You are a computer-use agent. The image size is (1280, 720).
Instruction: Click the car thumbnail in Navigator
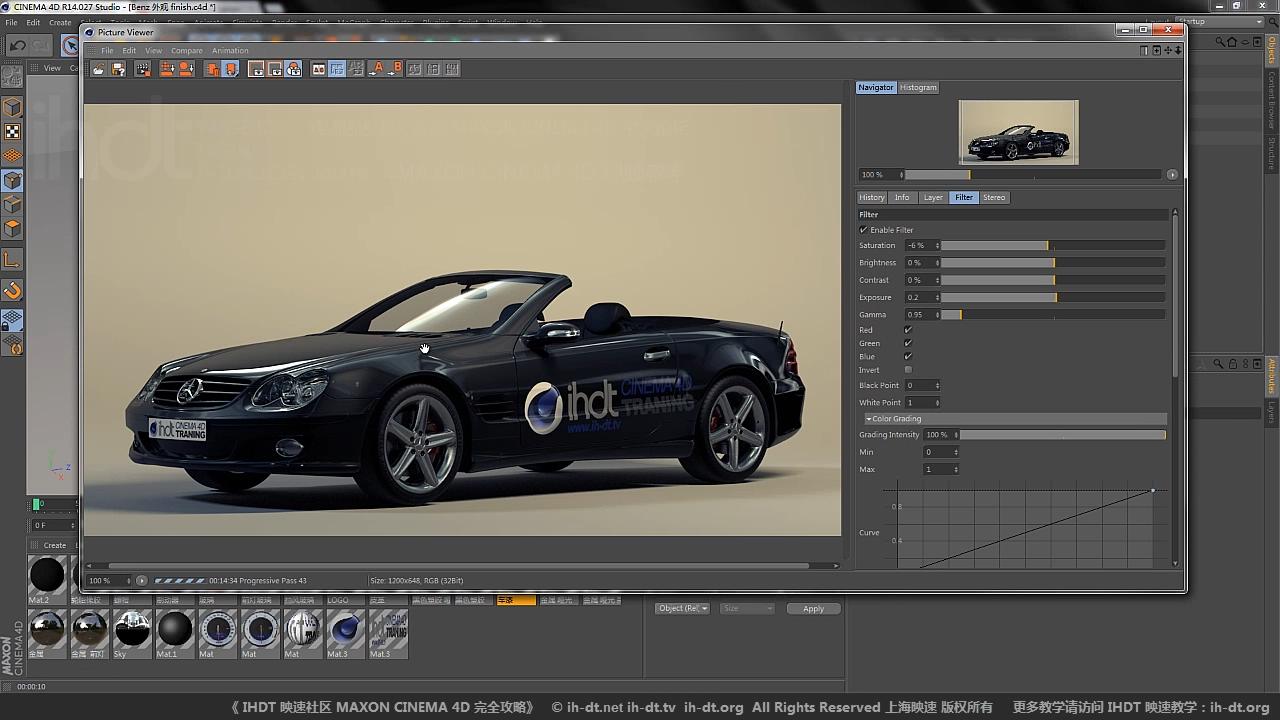point(1018,132)
